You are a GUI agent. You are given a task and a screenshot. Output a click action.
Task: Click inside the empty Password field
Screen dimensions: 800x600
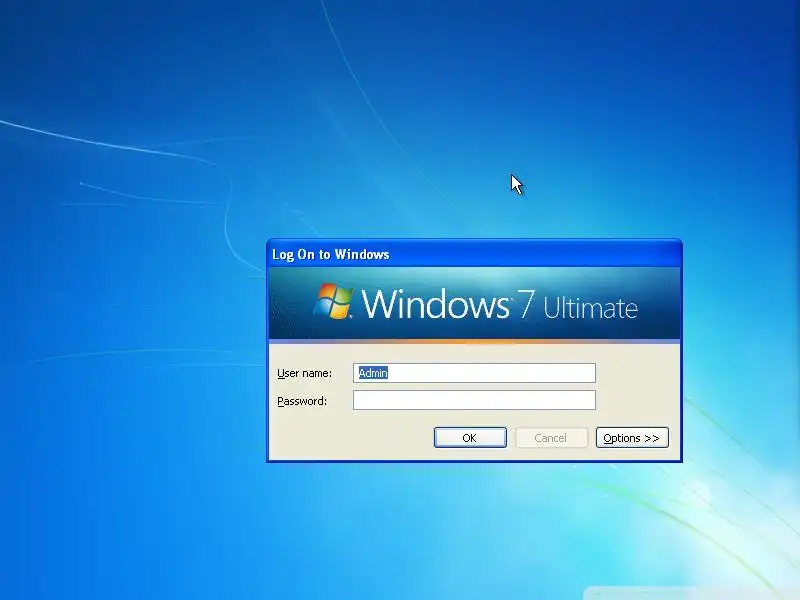[x=474, y=400]
